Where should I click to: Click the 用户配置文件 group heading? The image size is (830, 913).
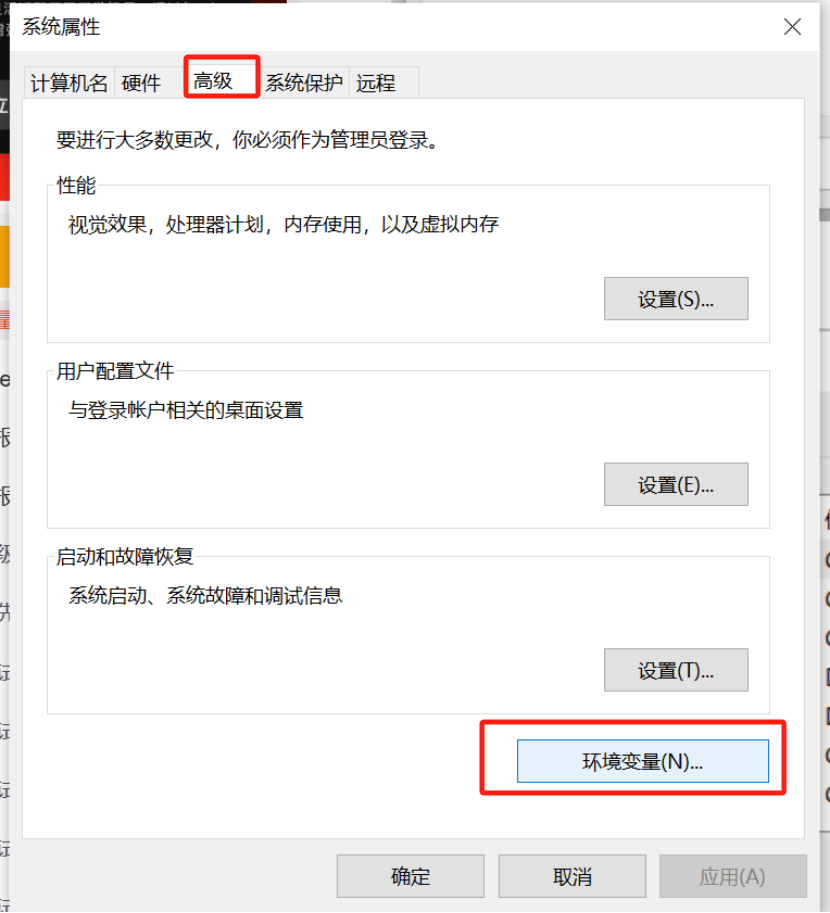(x=115, y=371)
